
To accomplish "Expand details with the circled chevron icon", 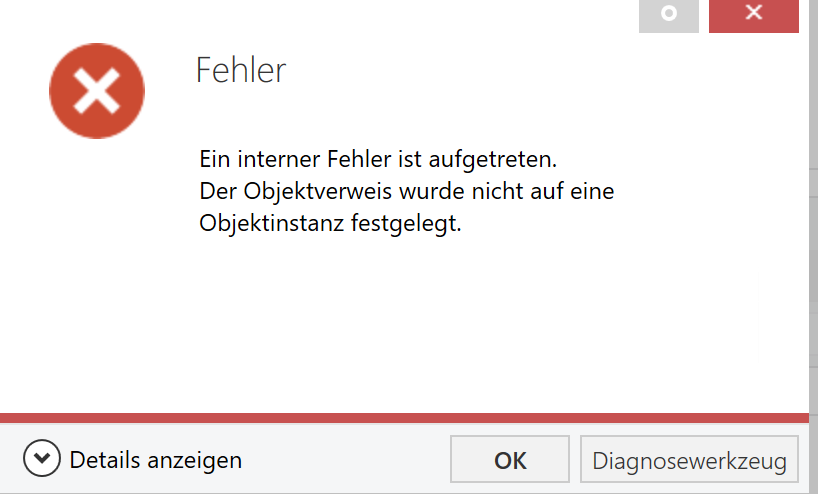I will [x=42, y=458].
